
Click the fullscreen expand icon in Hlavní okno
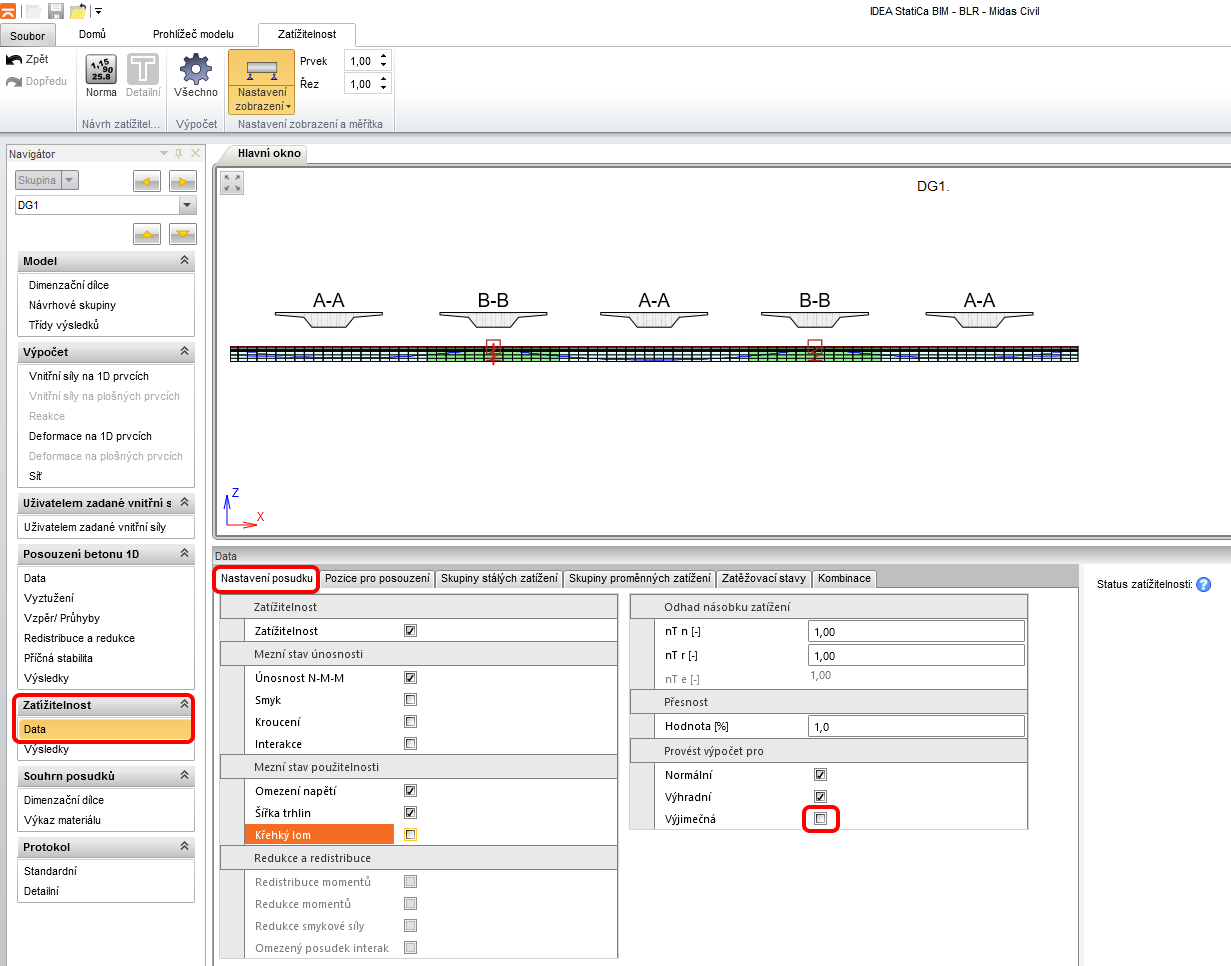[232, 183]
